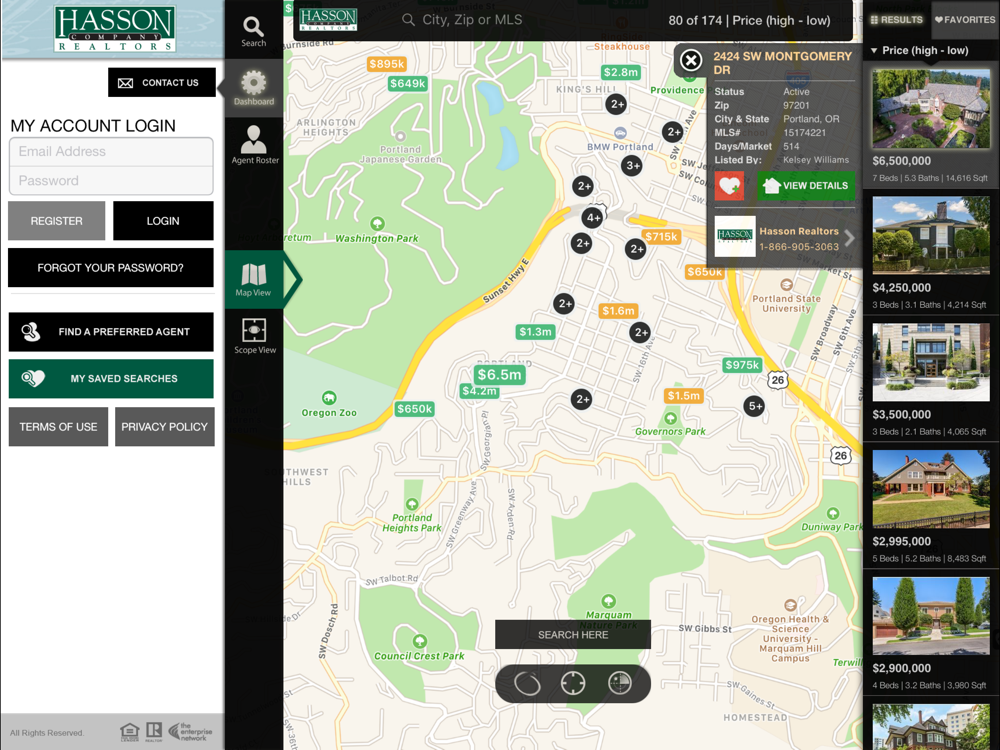1000x750 pixels.
Task: Switch to the Results tab
Action: click(x=896, y=20)
